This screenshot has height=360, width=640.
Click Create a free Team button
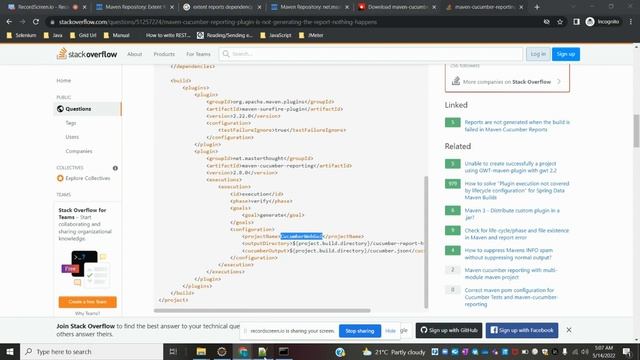[87, 302]
